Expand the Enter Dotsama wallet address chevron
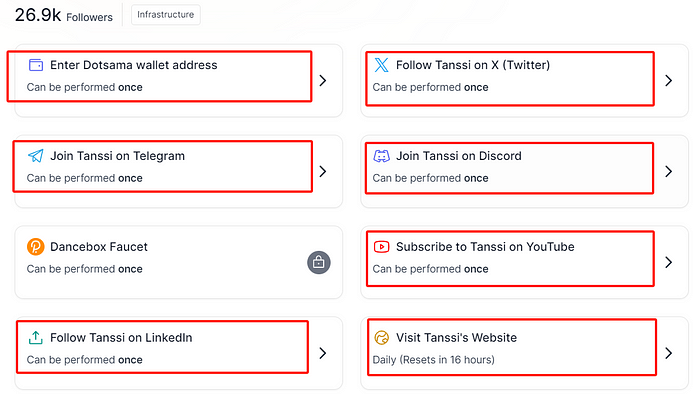 [x=323, y=80]
